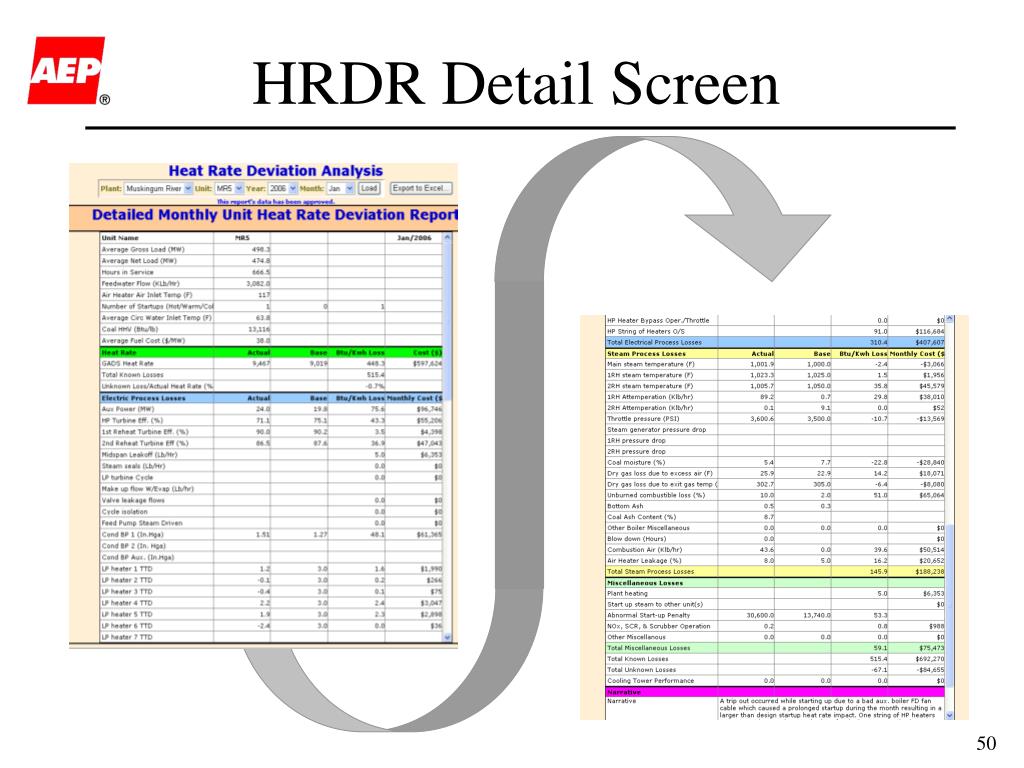Select the Combustion Air (Klb/hr) row
Image resolution: width=1024 pixels, height=768 pixels.
click(775, 550)
